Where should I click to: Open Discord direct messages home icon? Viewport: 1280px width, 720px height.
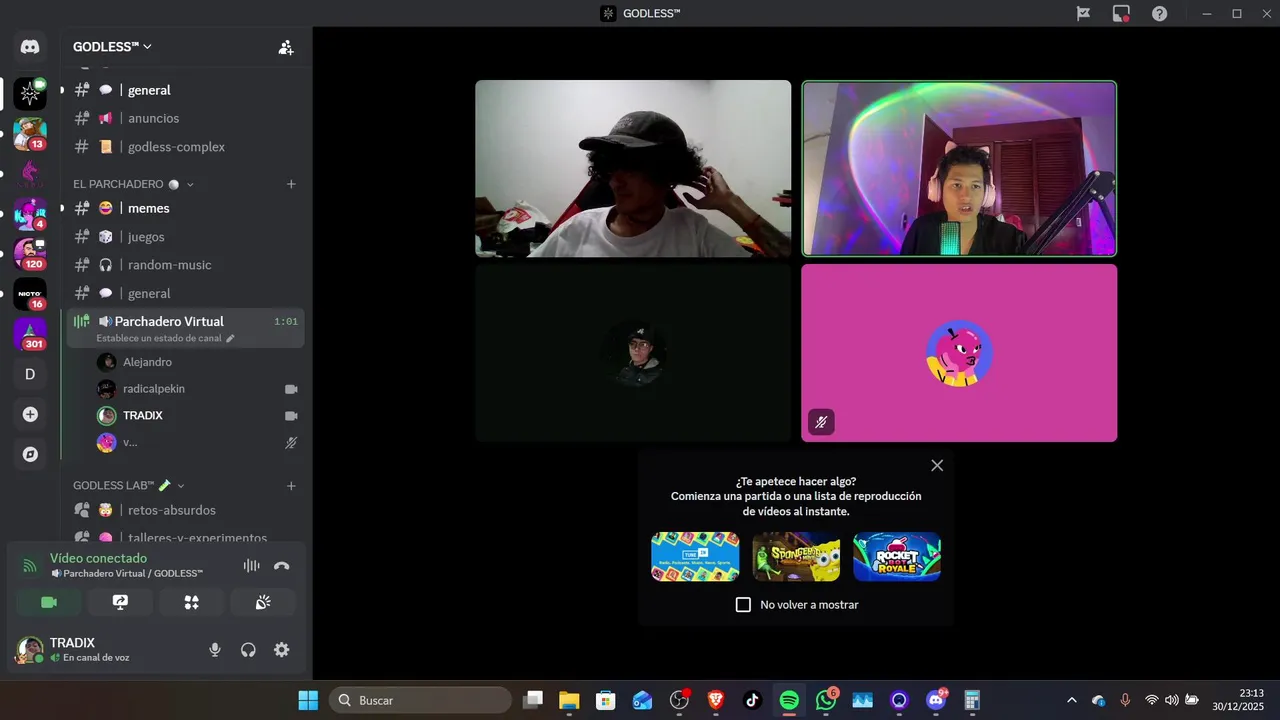tap(30, 47)
